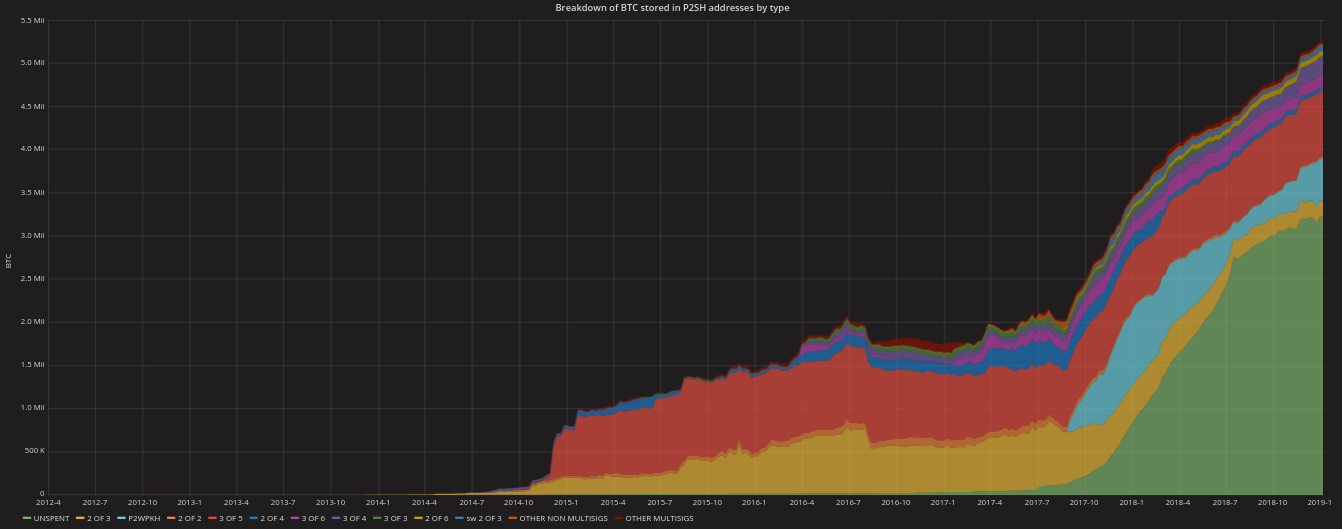
Task: Open the panel title menu for the P2SH breakdown
Action: pyautogui.click(x=672, y=8)
